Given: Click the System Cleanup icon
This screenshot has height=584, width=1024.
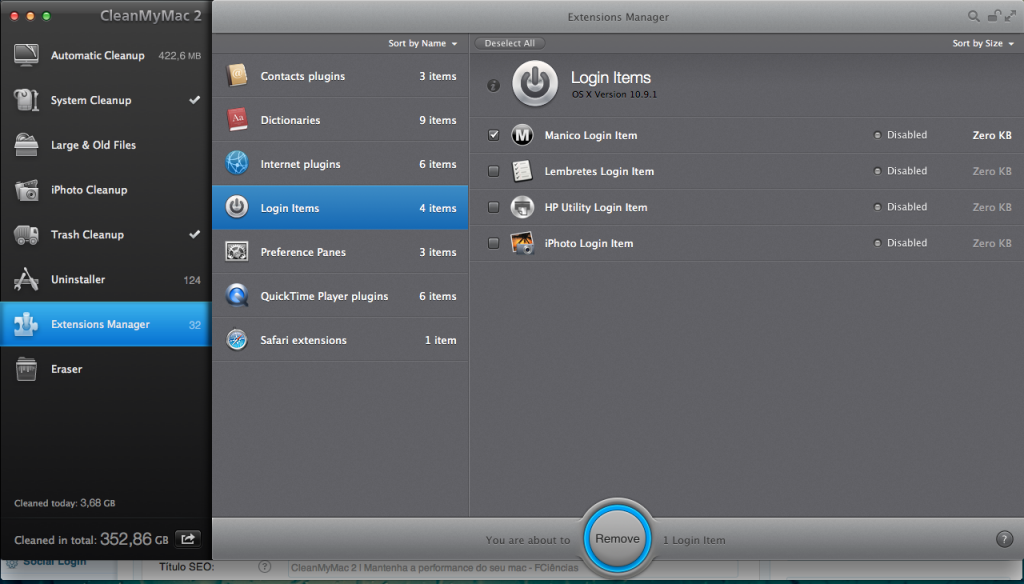Looking at the screenshot, I should click(26, 100).
